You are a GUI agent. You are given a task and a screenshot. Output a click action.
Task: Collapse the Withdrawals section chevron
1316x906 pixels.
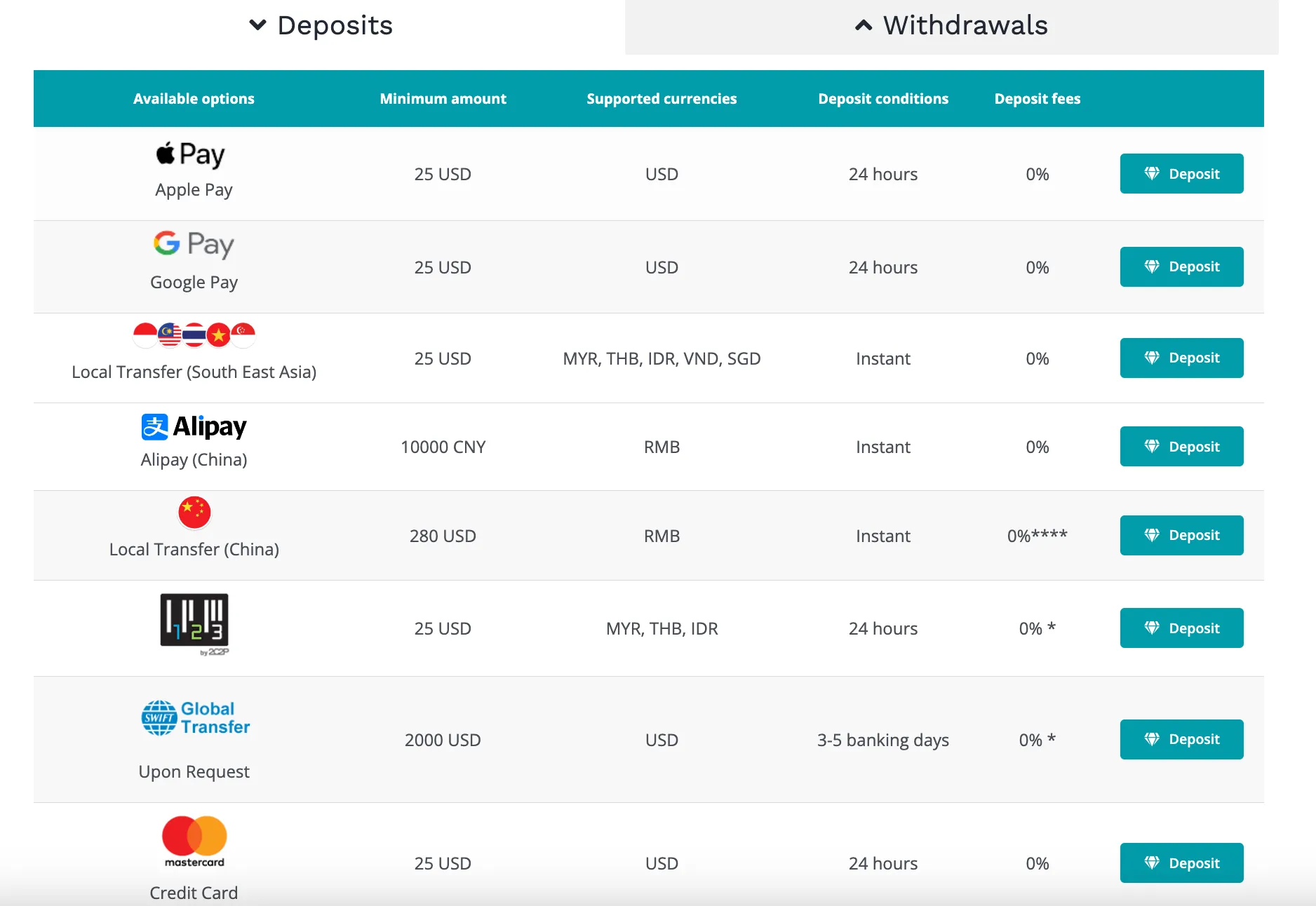tap(864, 25)
